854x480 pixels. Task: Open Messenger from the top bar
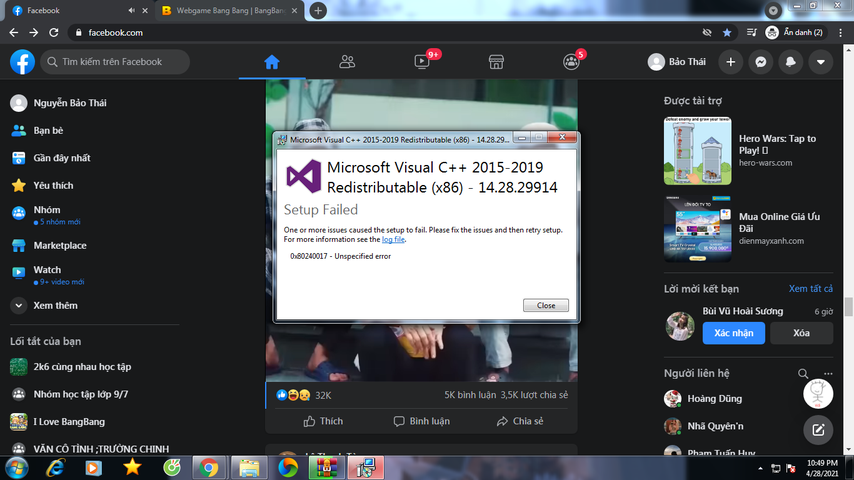pos(760,62)
